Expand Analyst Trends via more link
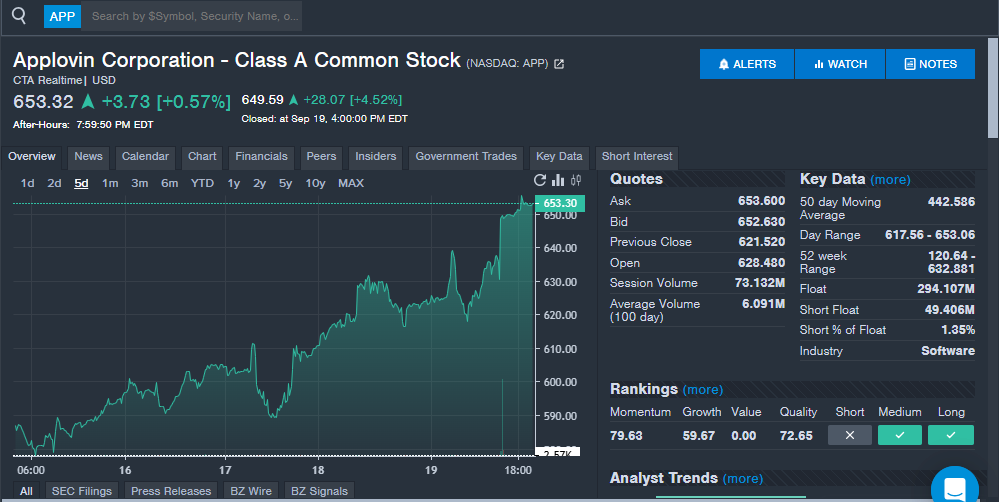 coord(742,479)
